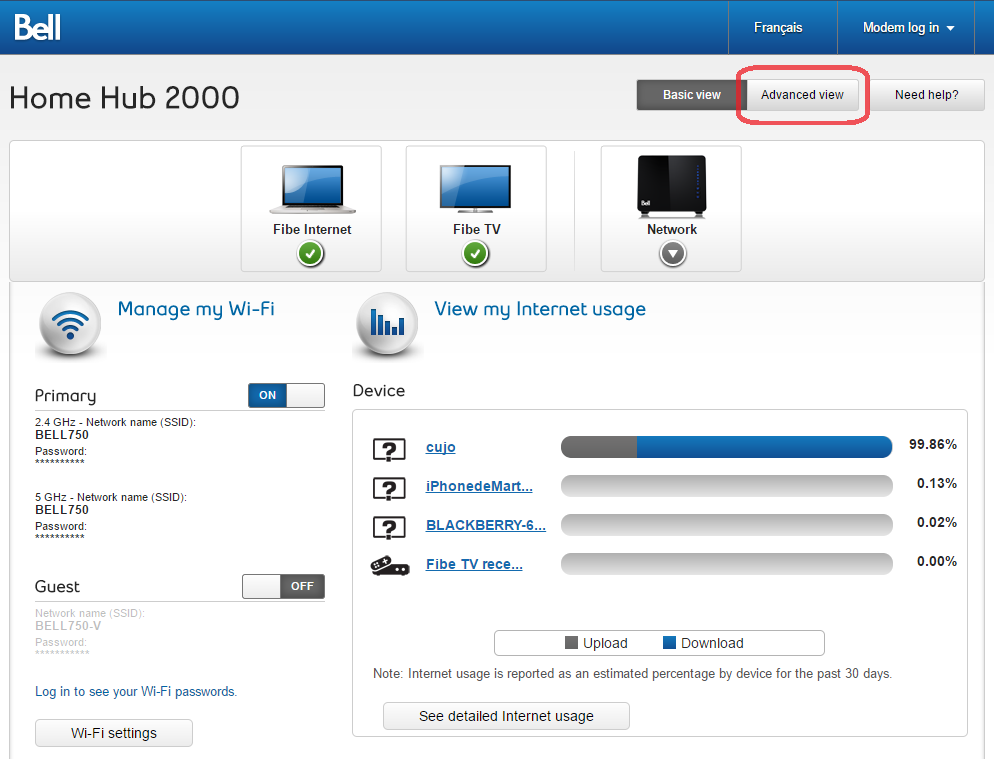Open the Need help? button
This screenshot has width=994, height=760.
click(x=926, y=94)
